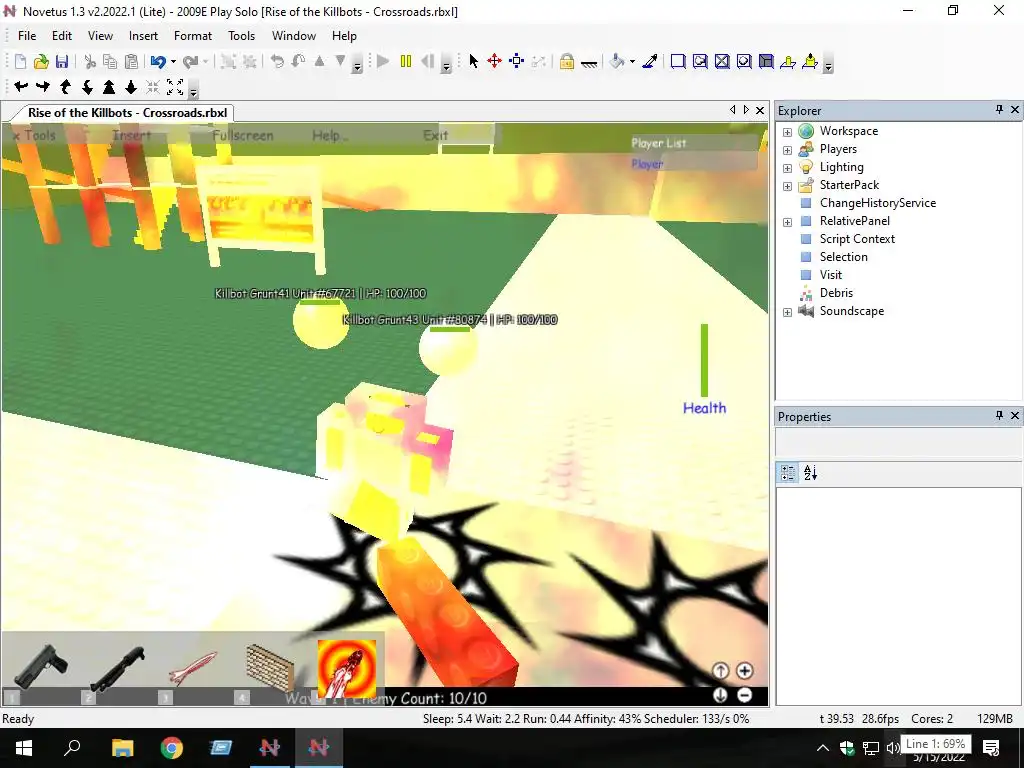
Task: Pan camera left with the left arrow icon
Action: point(21,86)
